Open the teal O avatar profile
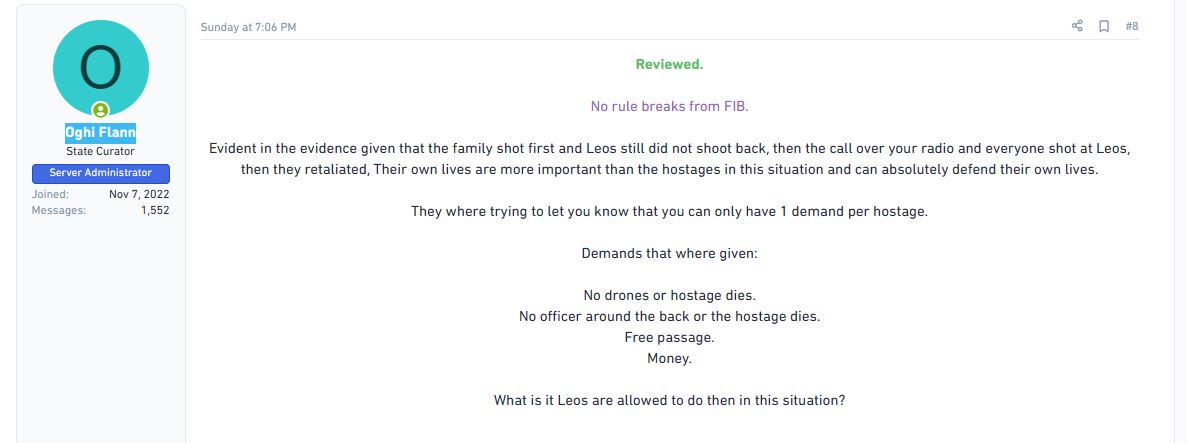Image resolution: width=1187 pixels, height=443 pixels. (100, 67)
